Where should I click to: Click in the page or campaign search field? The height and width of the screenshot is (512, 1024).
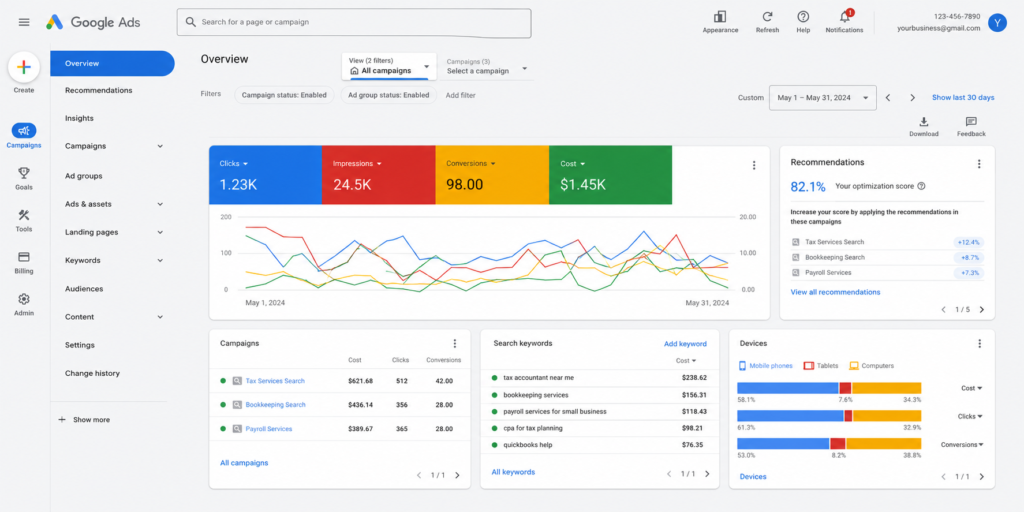pos(354,22)
